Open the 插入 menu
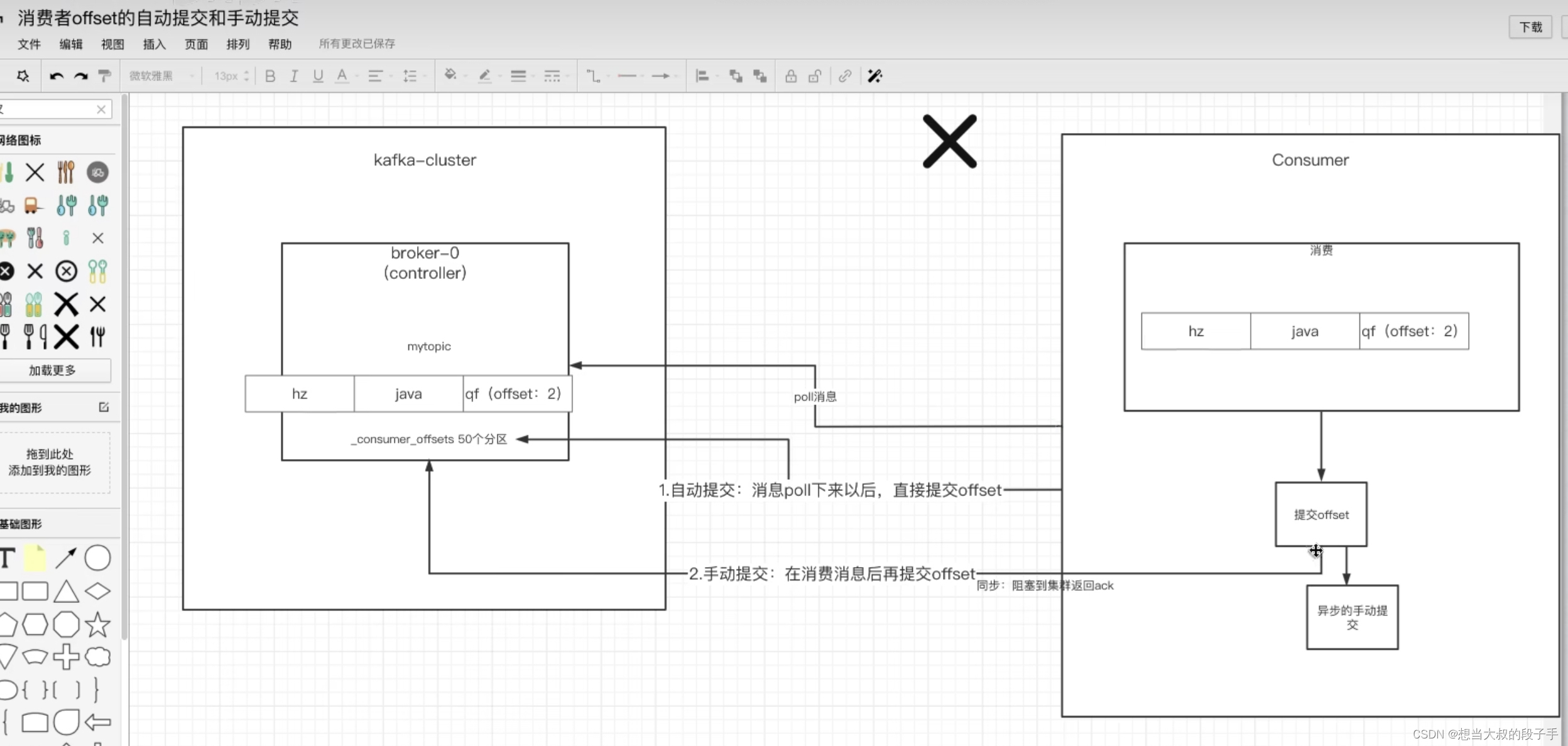 pos(154,44)
